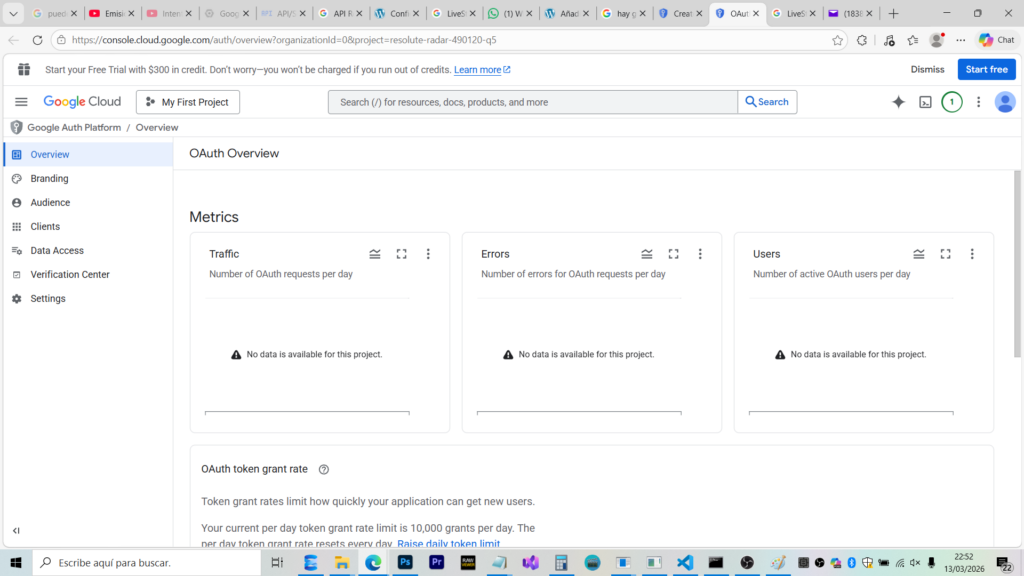Click the OAuth token grant rate help icon
Image resolution: width=1024 pixels, height=576 pixels.
[x=323, y=469]
